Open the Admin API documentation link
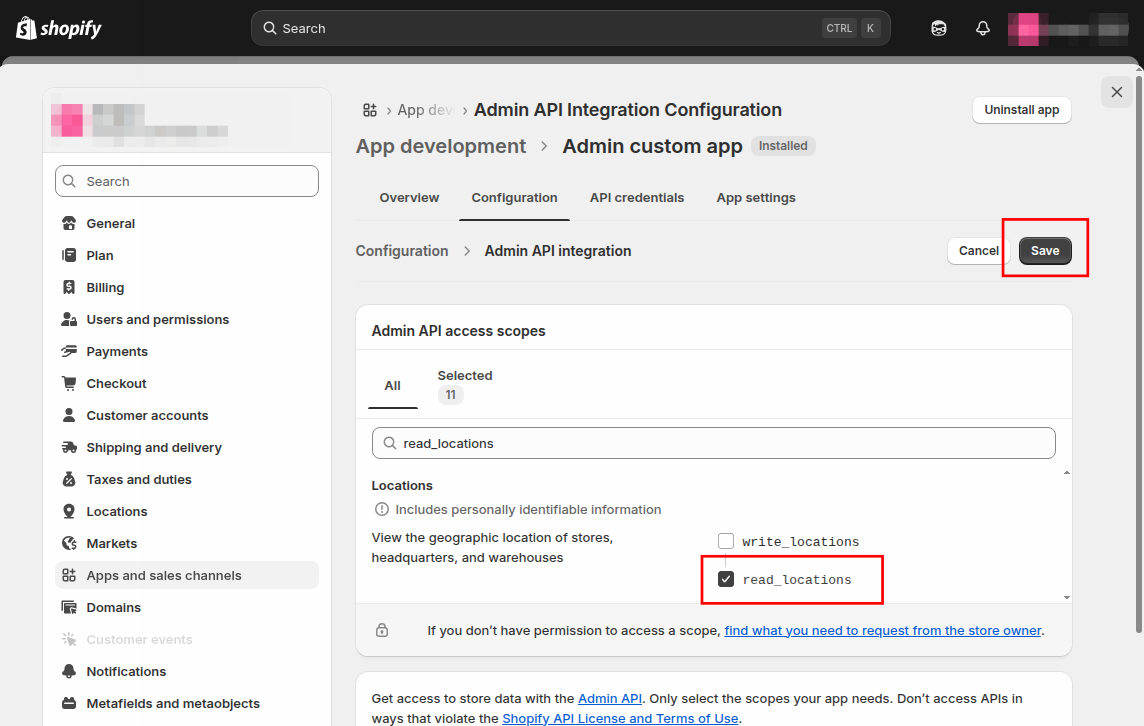 (x=610, y=699)
